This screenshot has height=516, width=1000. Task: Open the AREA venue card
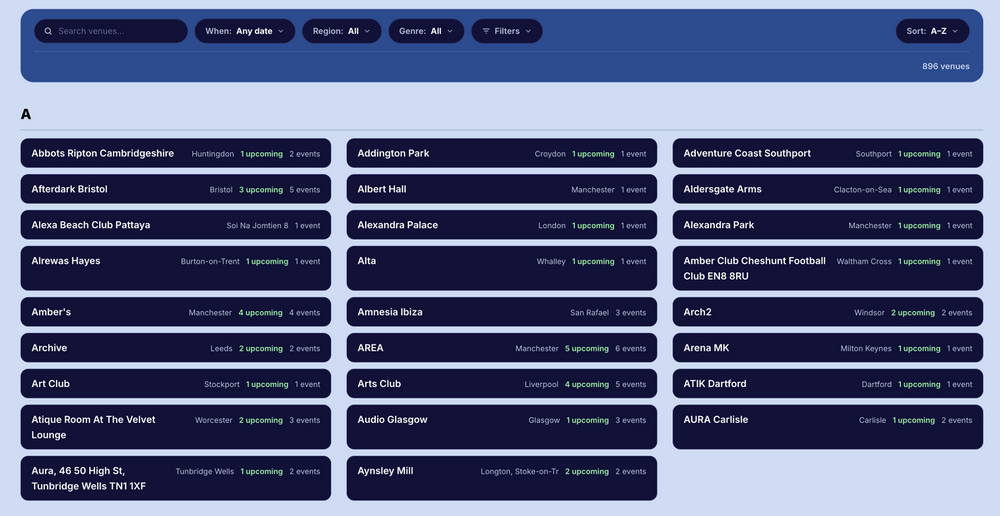coord(502,348)
